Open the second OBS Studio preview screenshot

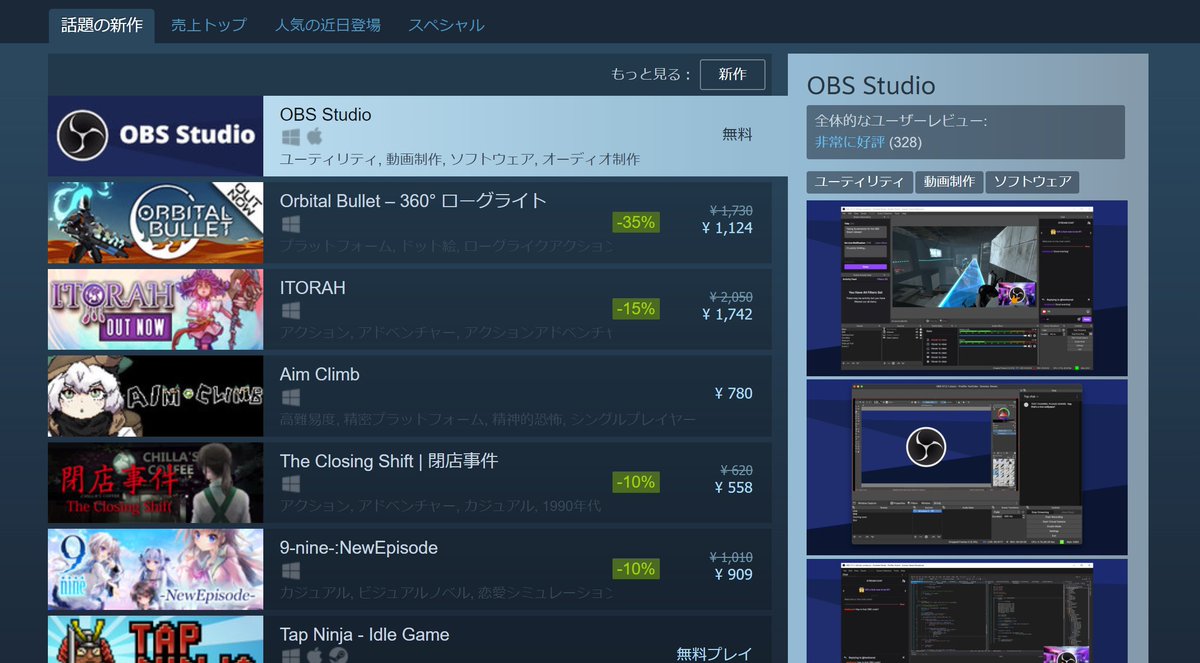967,468
